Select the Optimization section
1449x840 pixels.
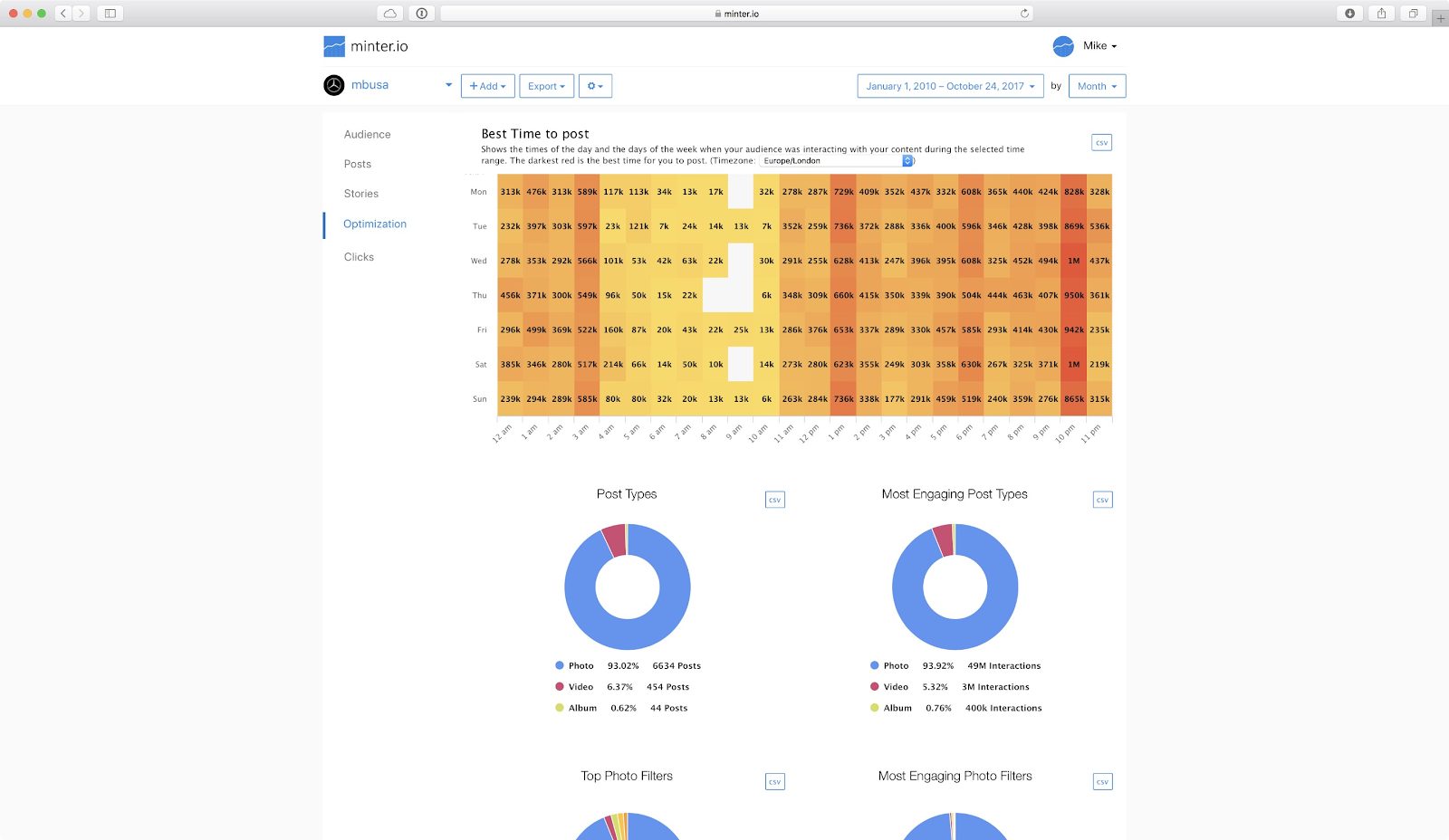[x=375, y=224]
